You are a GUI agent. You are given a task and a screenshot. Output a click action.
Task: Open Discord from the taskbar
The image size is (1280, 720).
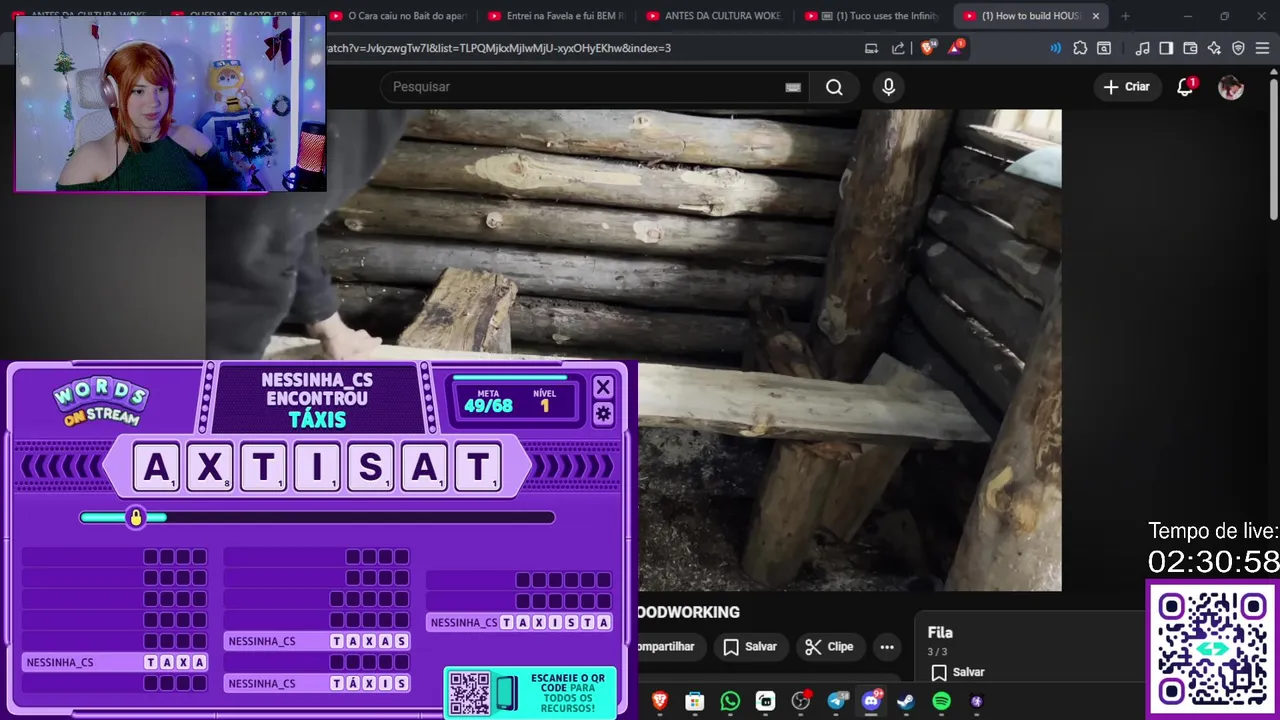871,700
